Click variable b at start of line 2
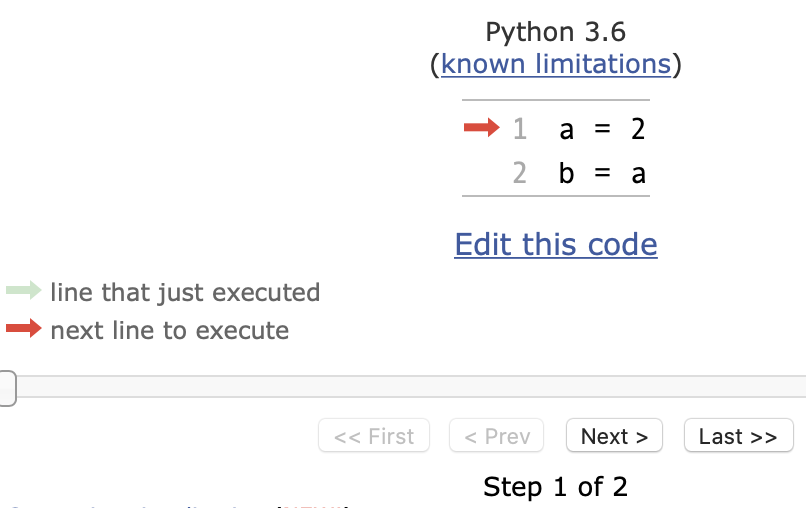The image size is (806, 508). (566, 173)
